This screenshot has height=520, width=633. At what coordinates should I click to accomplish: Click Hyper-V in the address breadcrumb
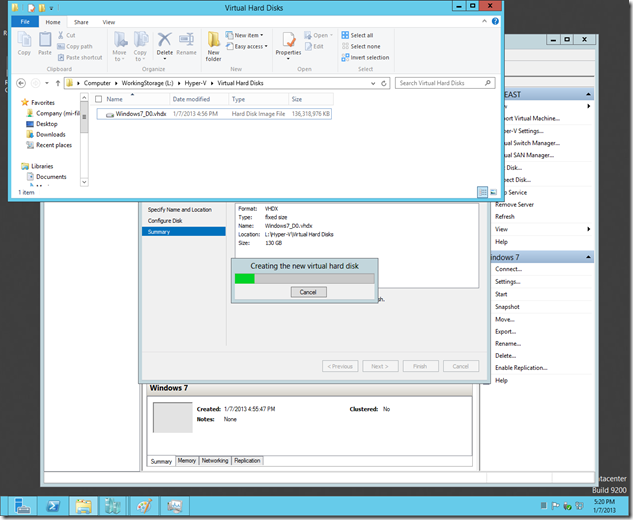coord(195,83)
